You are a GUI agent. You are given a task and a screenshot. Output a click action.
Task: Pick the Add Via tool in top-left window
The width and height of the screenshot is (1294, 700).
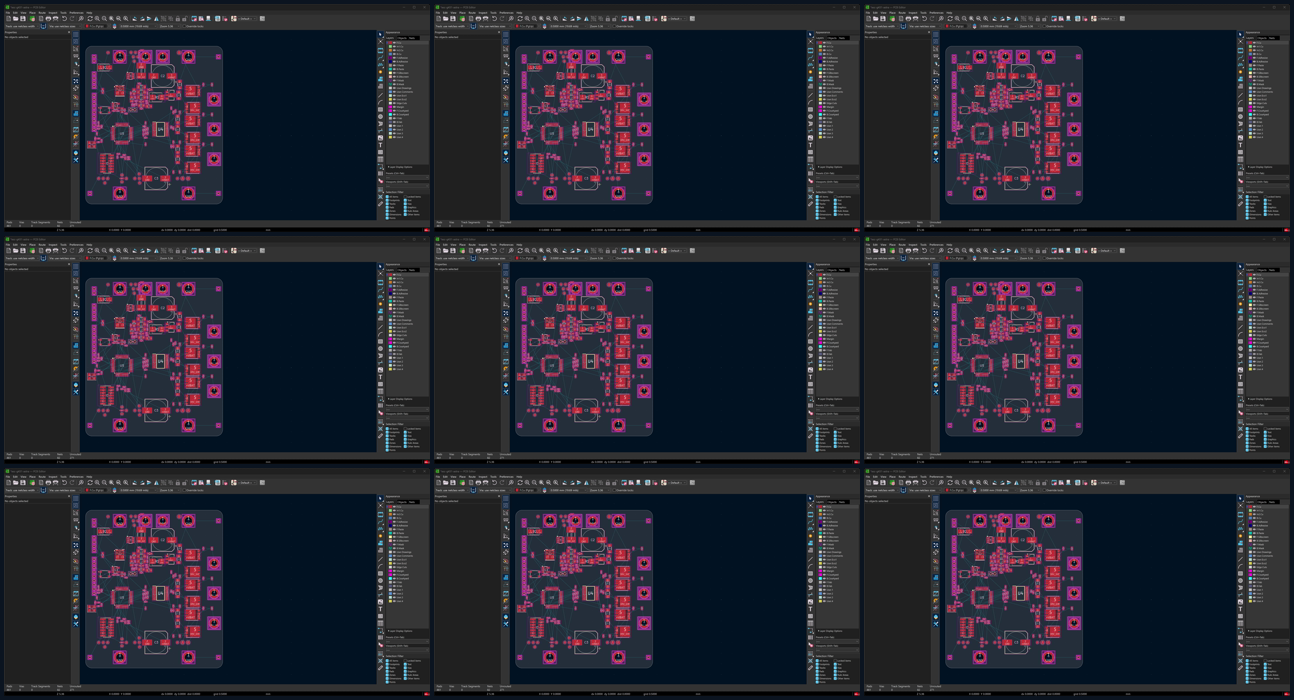380,72
